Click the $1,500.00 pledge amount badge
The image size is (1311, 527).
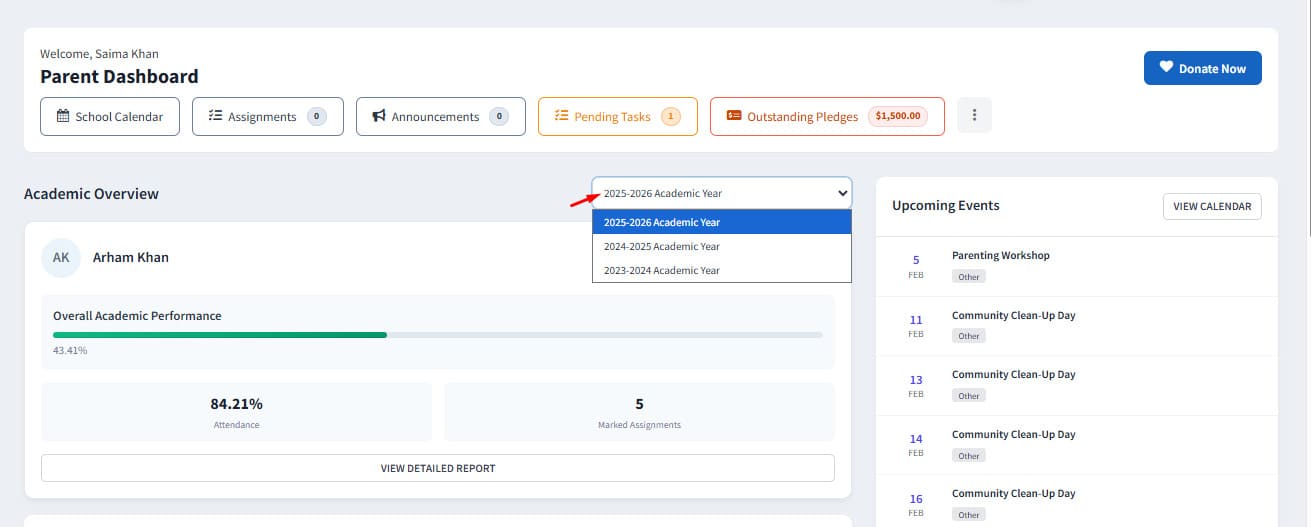coord(897,116)
